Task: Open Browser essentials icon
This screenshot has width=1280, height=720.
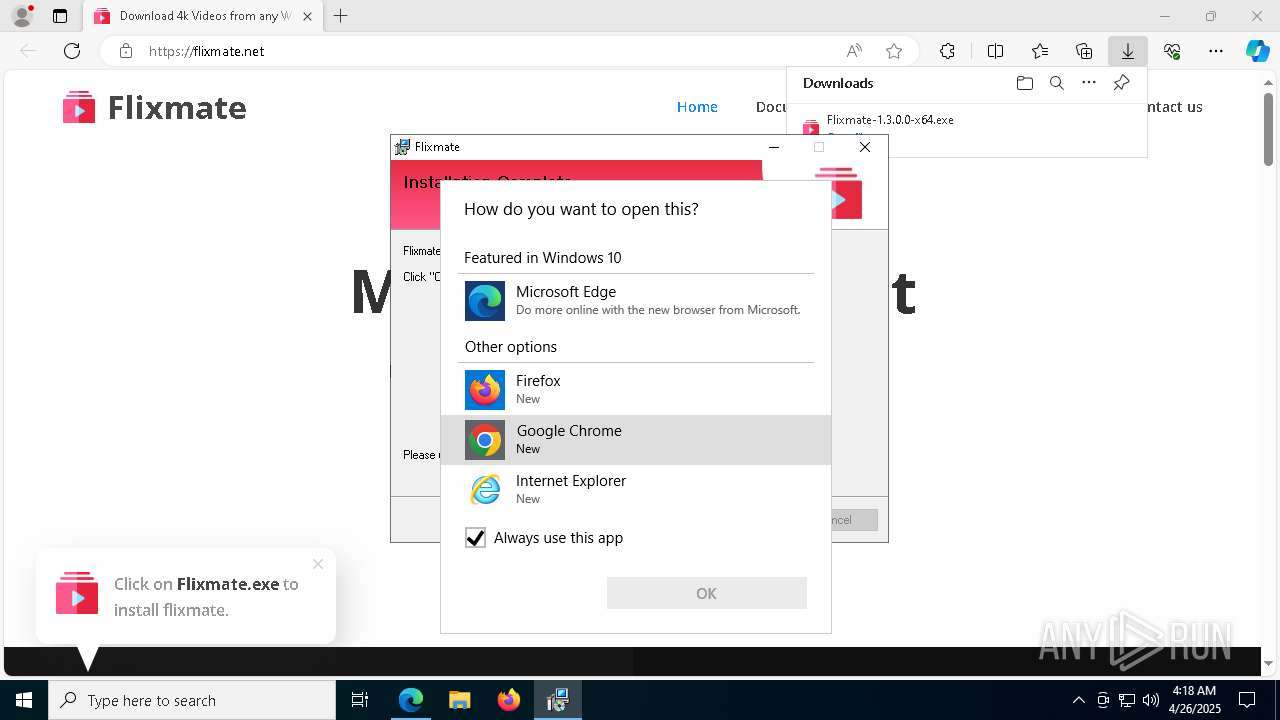Action: (1172, 51)
